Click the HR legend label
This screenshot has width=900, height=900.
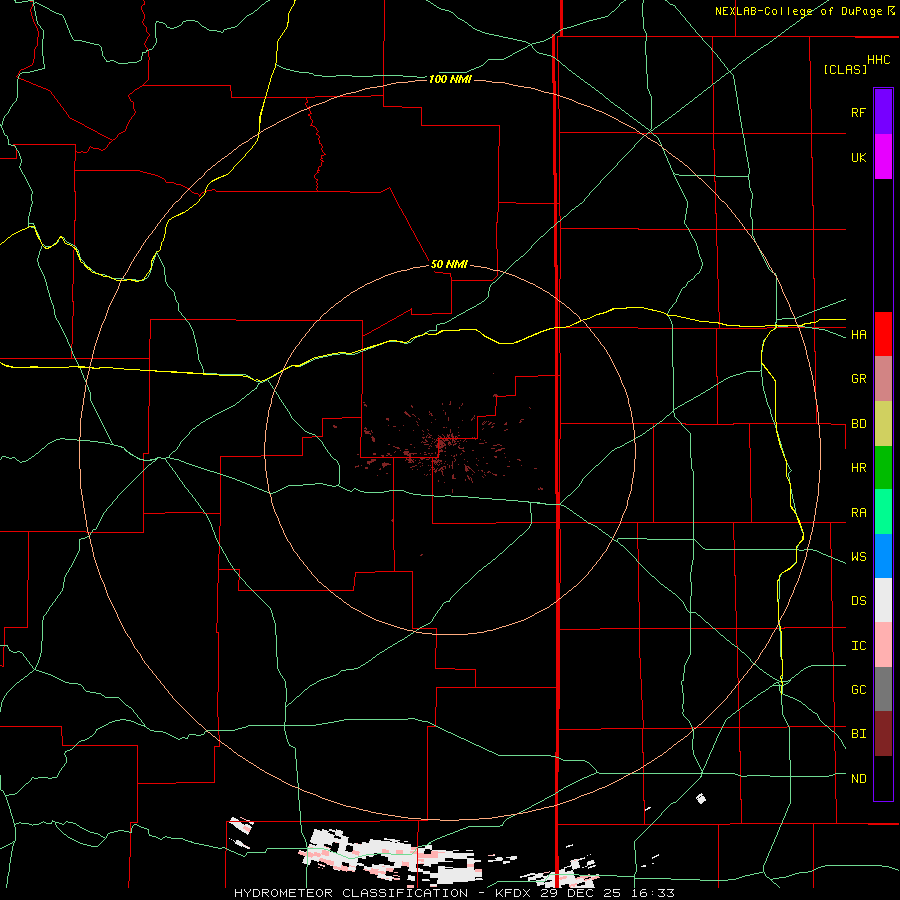pyautogui.click(x=858, y=468)
